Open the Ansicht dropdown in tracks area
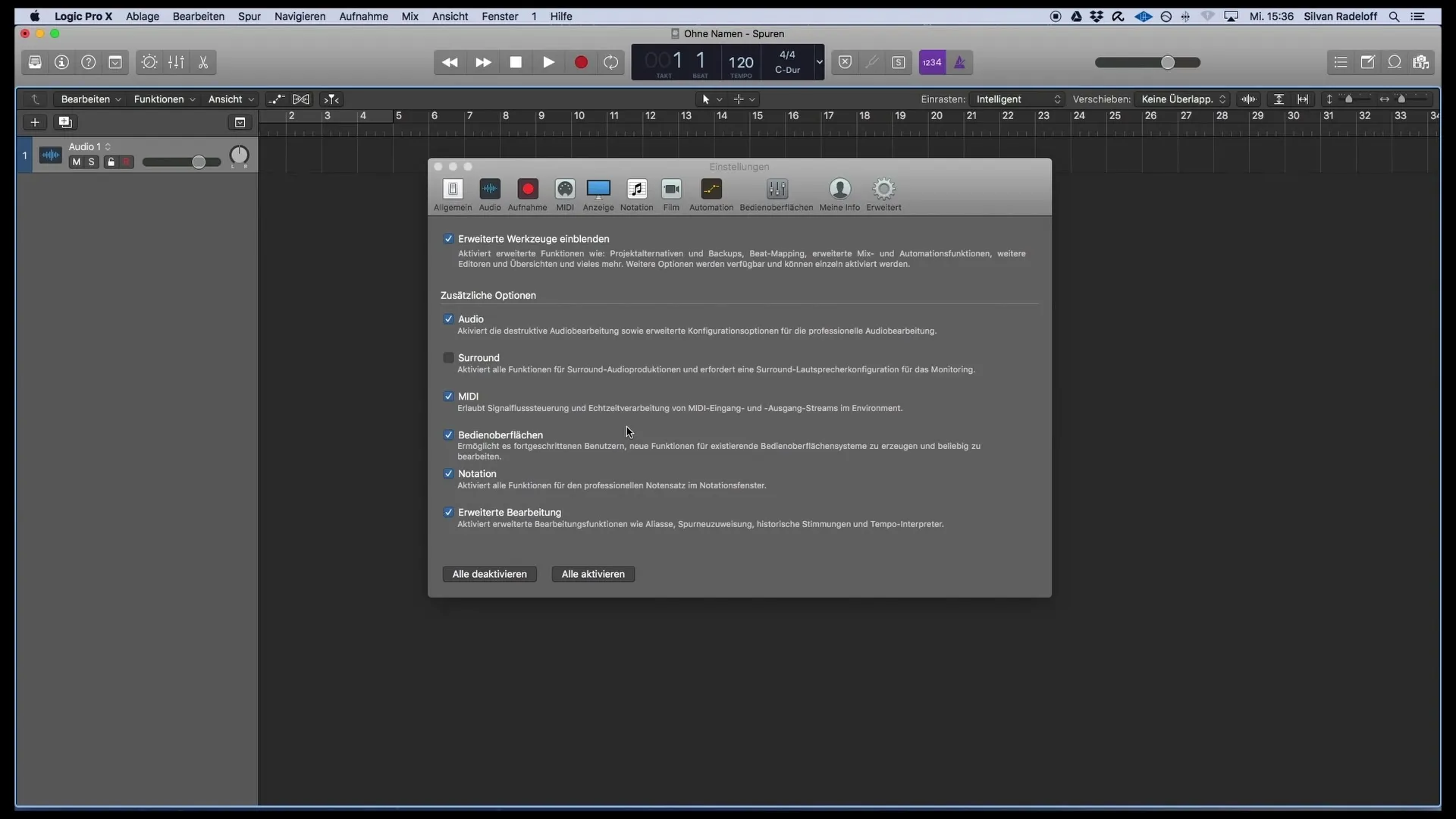 pyautogui.click(x=231, y=99)
